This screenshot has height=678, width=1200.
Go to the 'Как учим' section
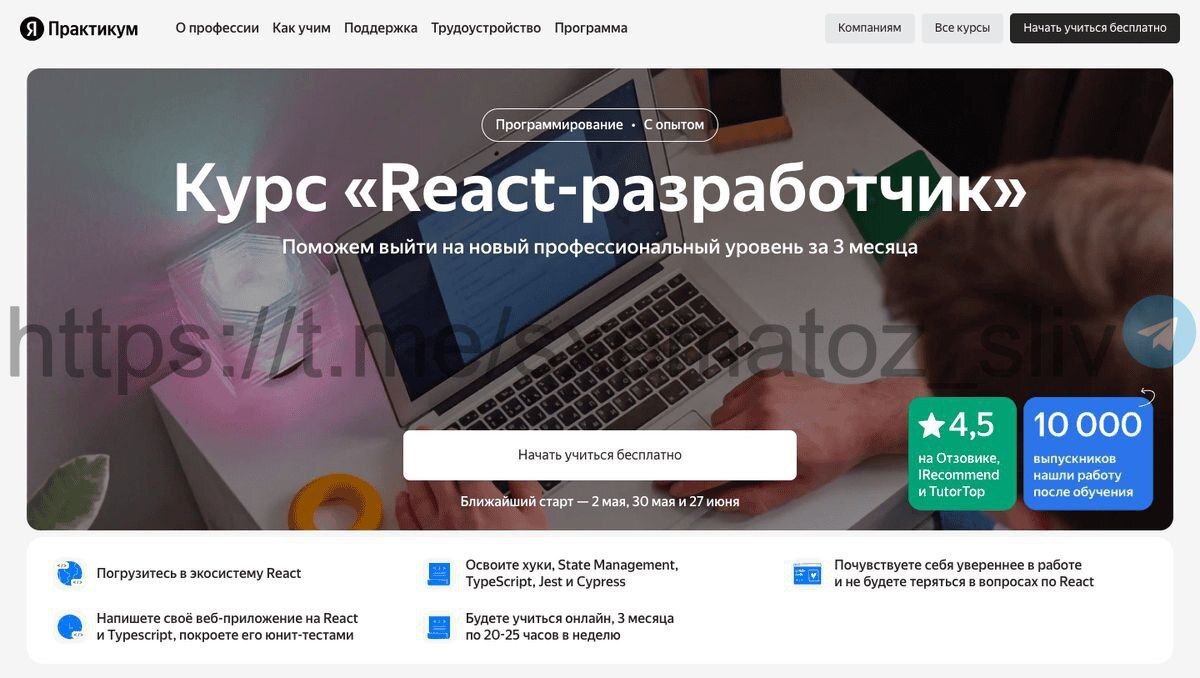point(301,28)
